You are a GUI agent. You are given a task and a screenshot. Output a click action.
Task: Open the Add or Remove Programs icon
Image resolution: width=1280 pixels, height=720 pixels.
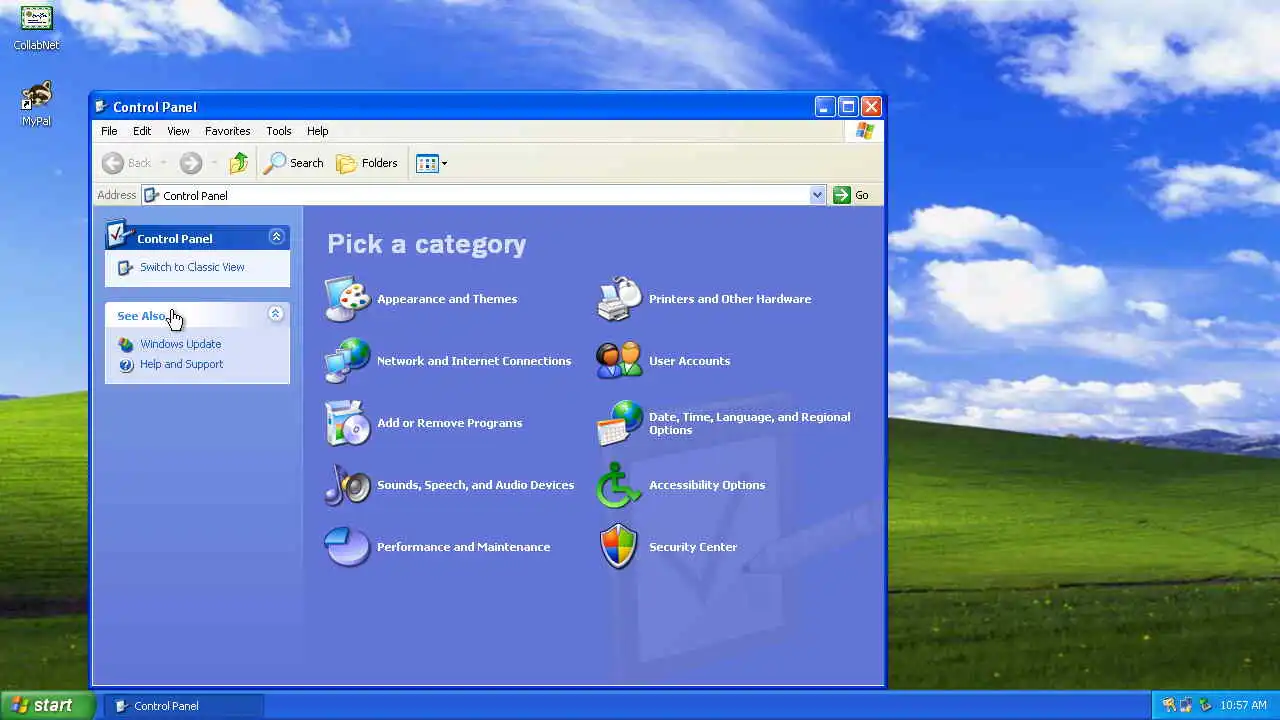click(x=347, y=423)
